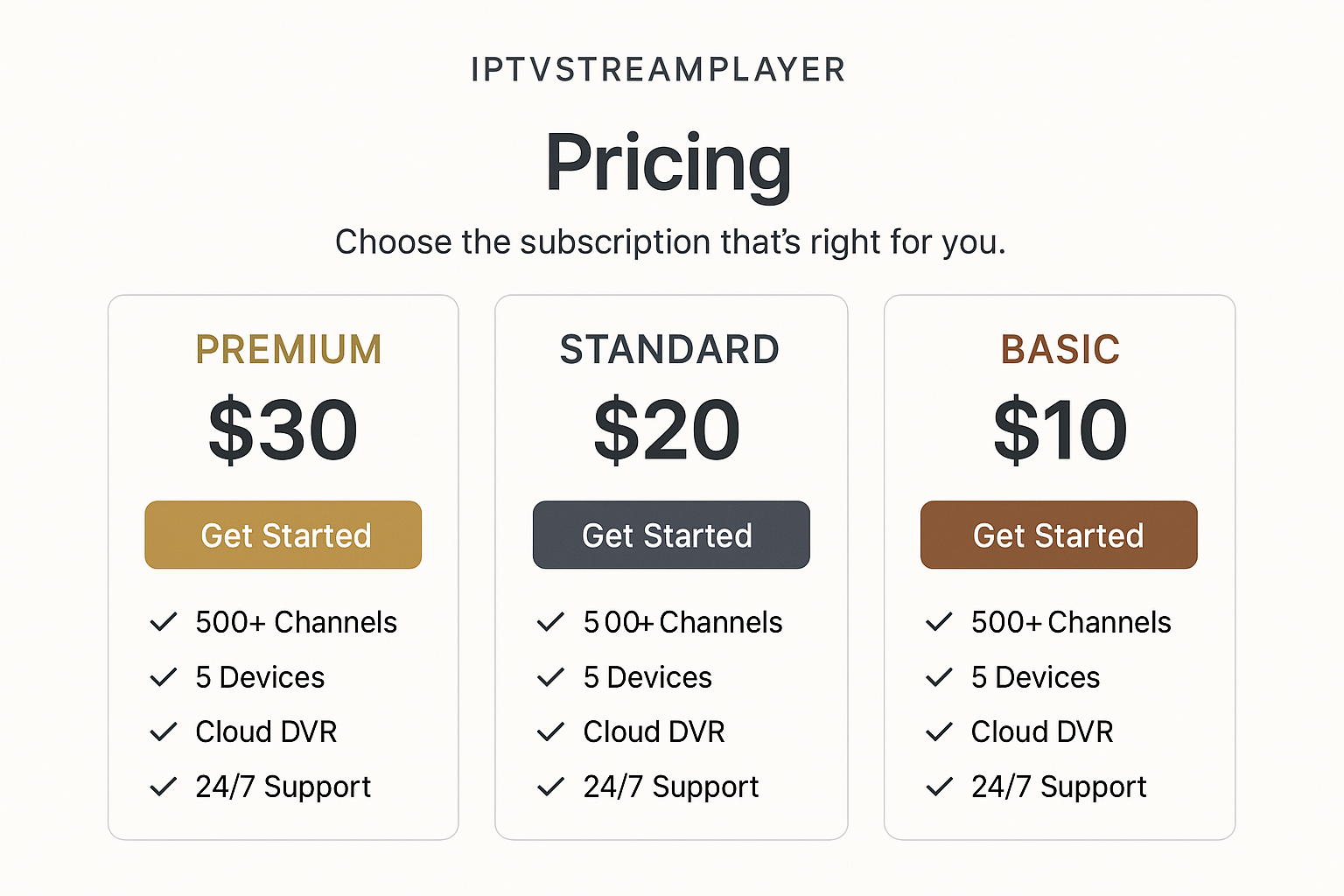1344x896 pixels.
Task: Click the checkmark beside Standard 500+ Channels
Action: tap(550, 622)
